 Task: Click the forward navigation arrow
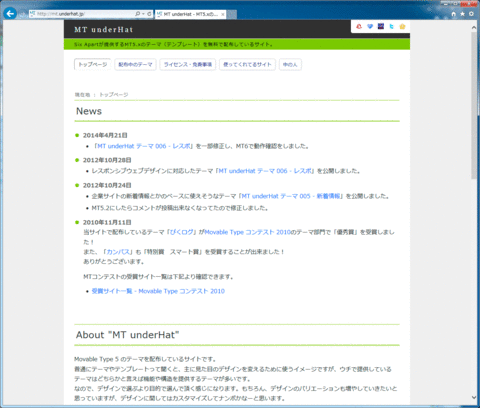23,14
